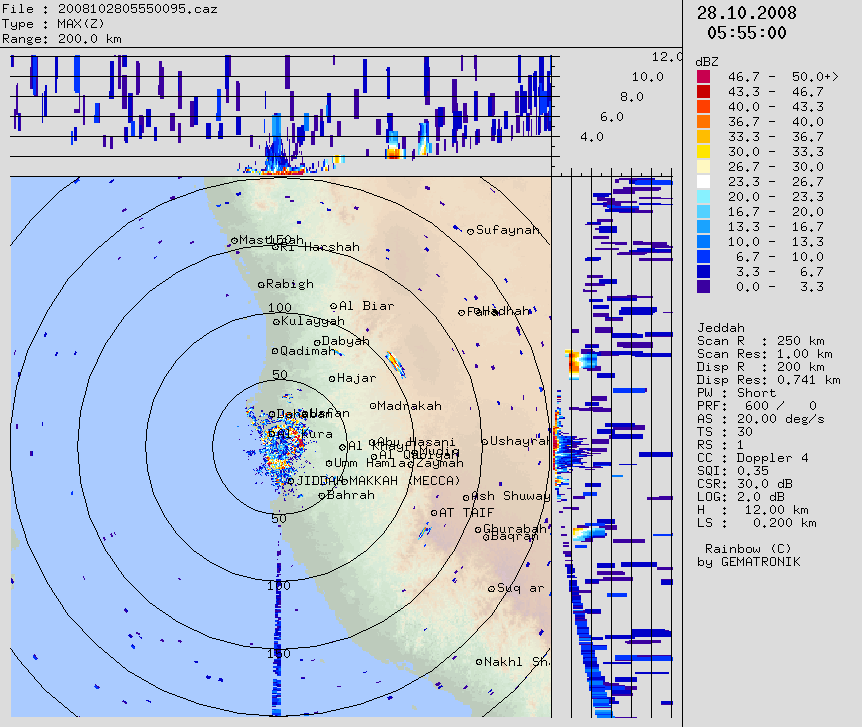
Task: Click the sky blue 16.7–20.0 dBZ swatch
Action: pyautogui.click(x=703, y=212)
